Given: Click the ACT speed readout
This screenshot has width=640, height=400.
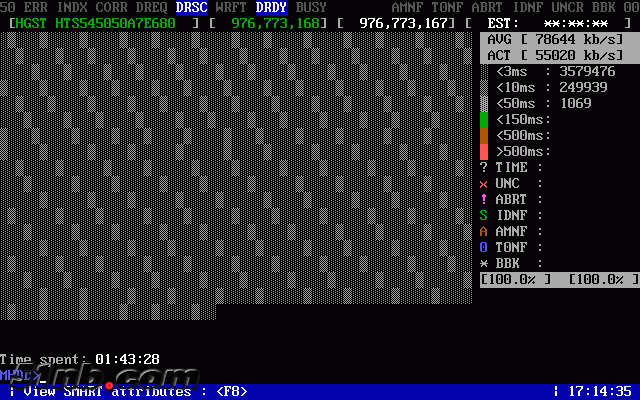Looking at the screenshot, I should coord(556,54).
